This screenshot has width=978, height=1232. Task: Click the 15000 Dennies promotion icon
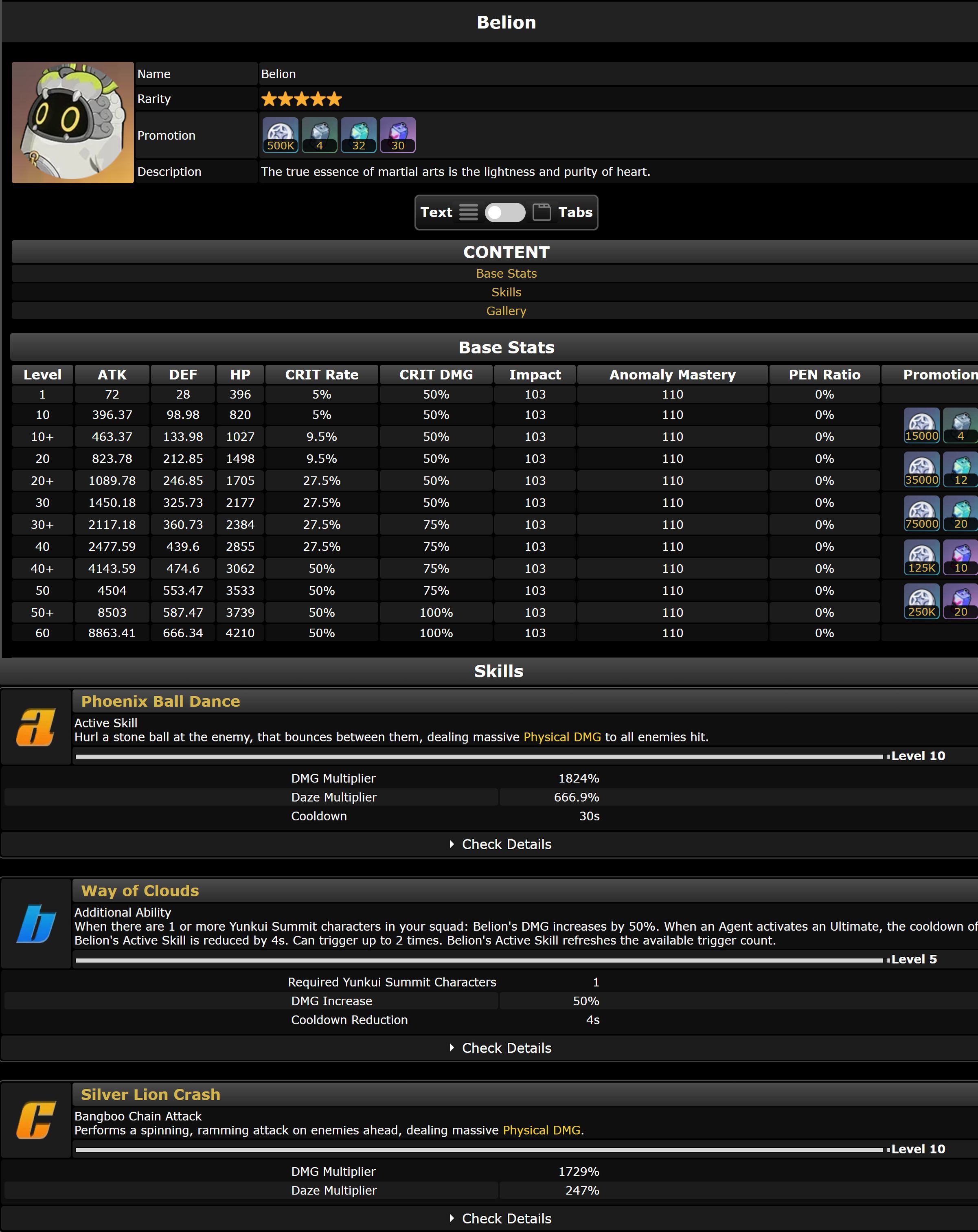[x=921, y=425]
